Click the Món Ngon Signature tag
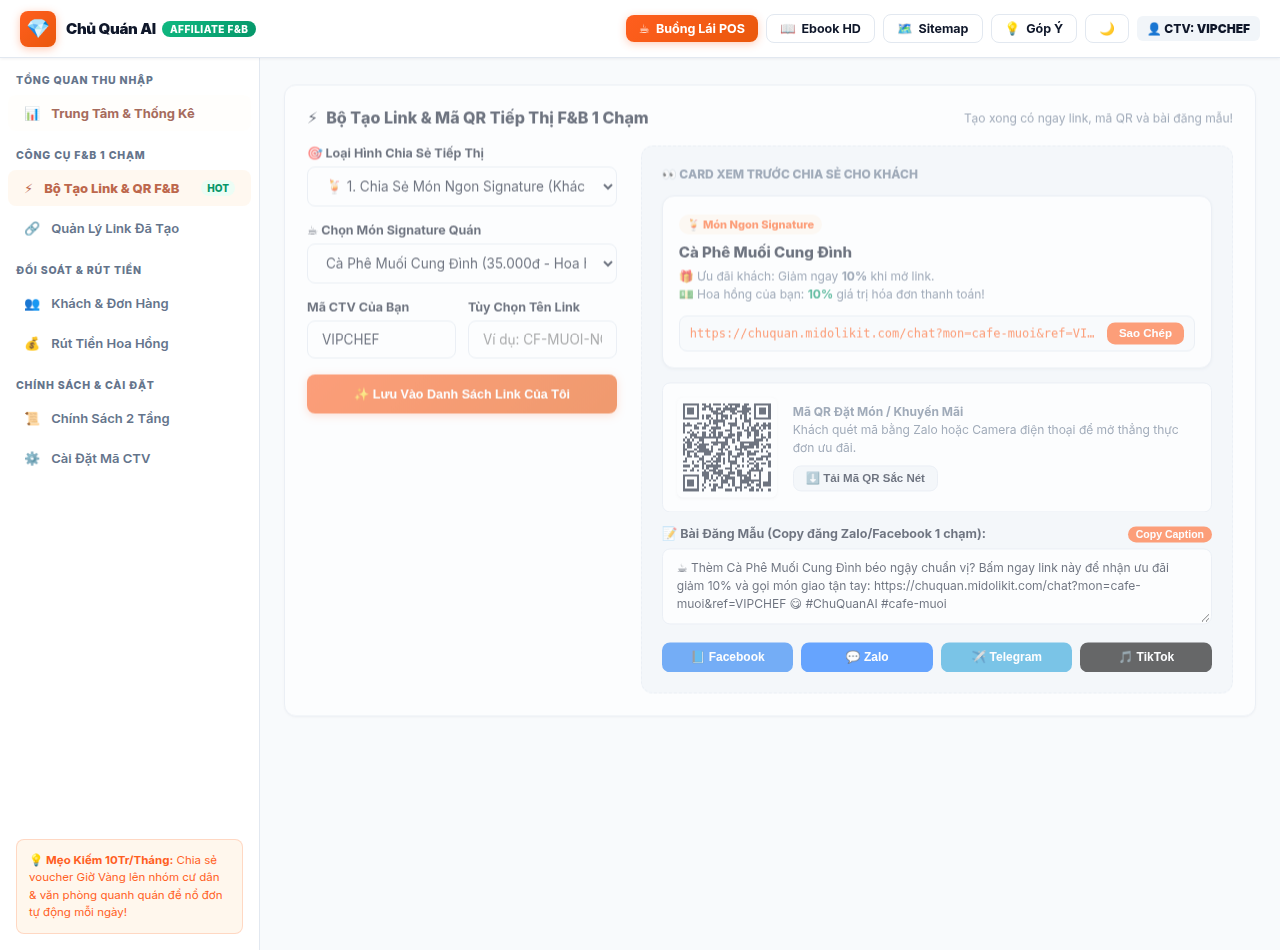Screen dimensions: 1280x950 click(x=750, y=225)
